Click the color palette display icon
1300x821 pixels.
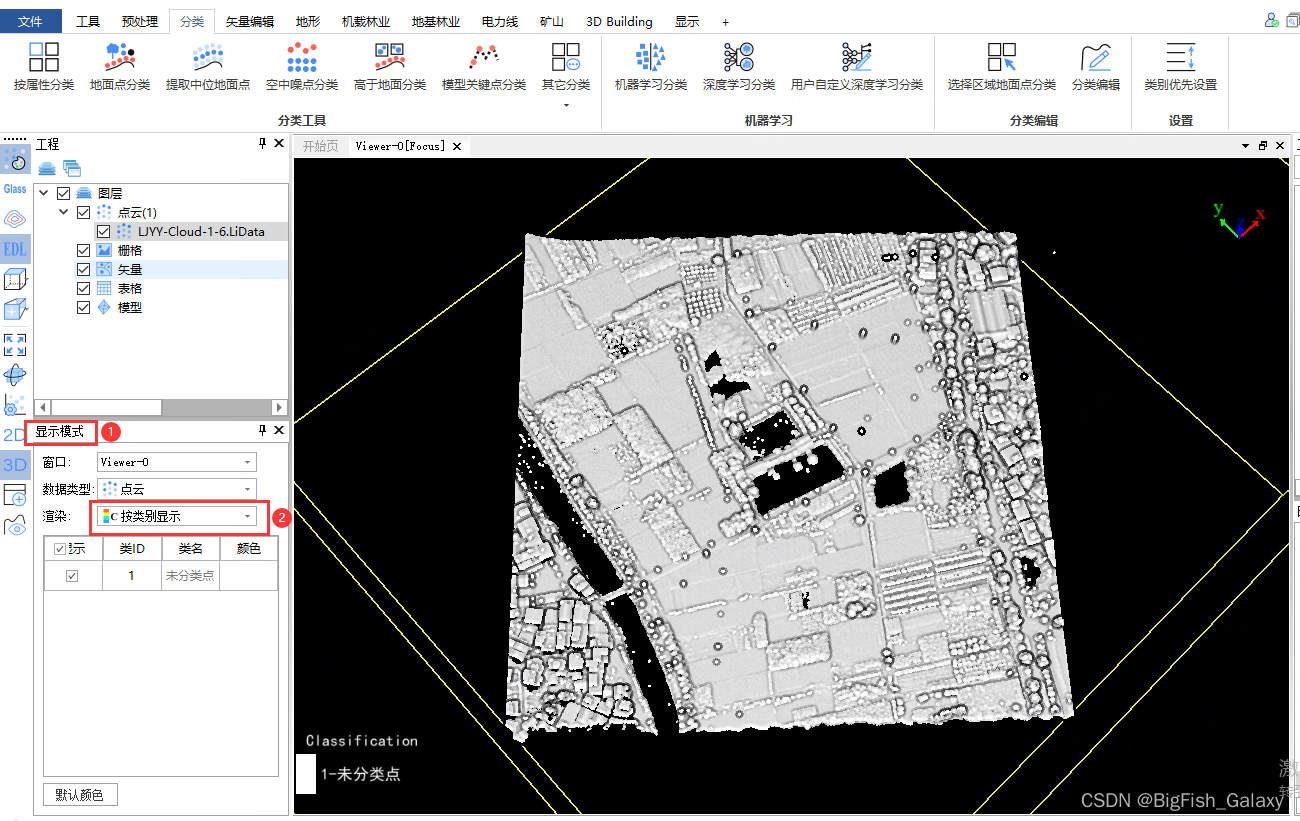[15, 159]
